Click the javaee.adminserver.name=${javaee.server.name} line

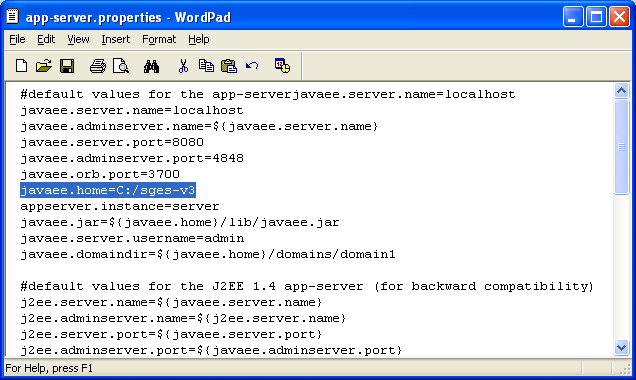pyautogui.click(x=199, y=126)
